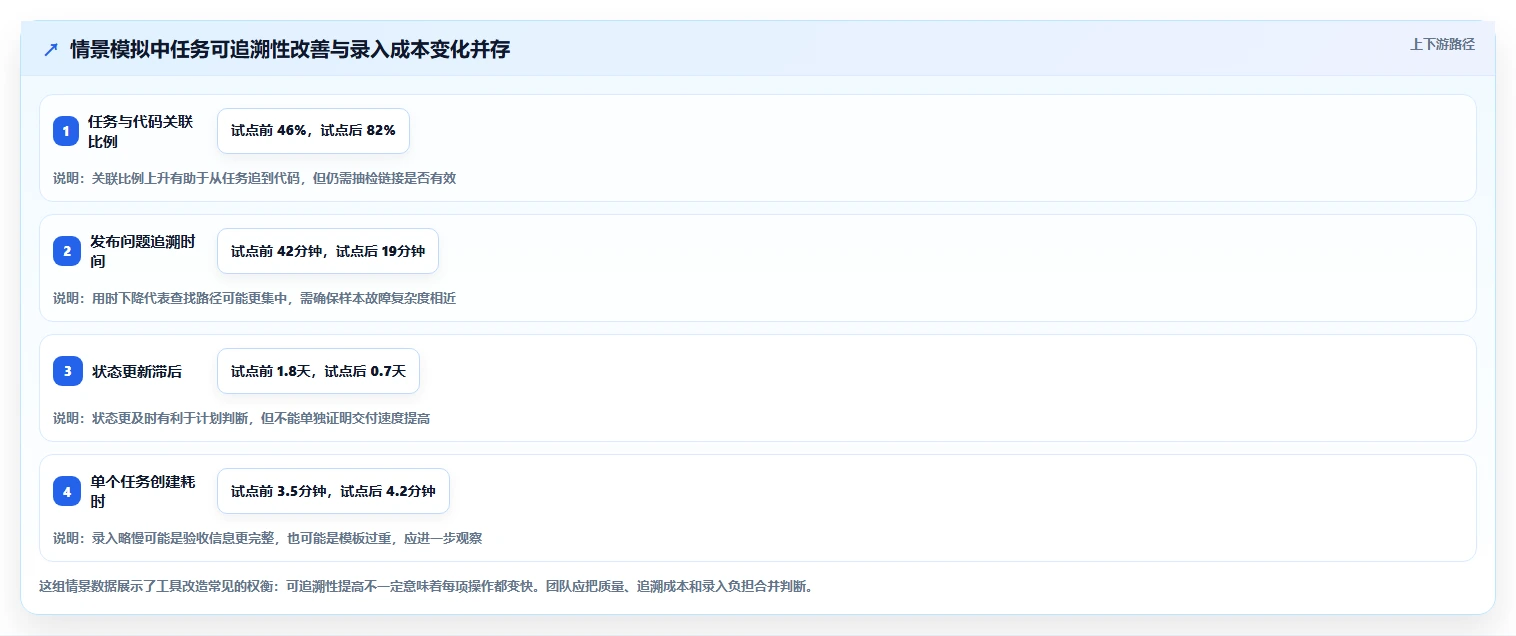
Task: Click the value chip 试点前 1.8天，试点后 0.7天
Action: 318,371
